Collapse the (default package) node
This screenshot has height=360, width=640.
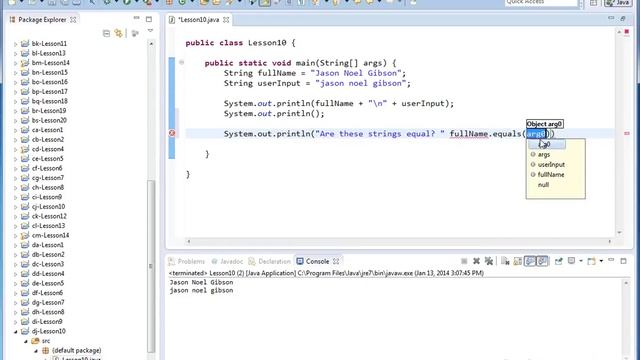[x=36, y=351]
